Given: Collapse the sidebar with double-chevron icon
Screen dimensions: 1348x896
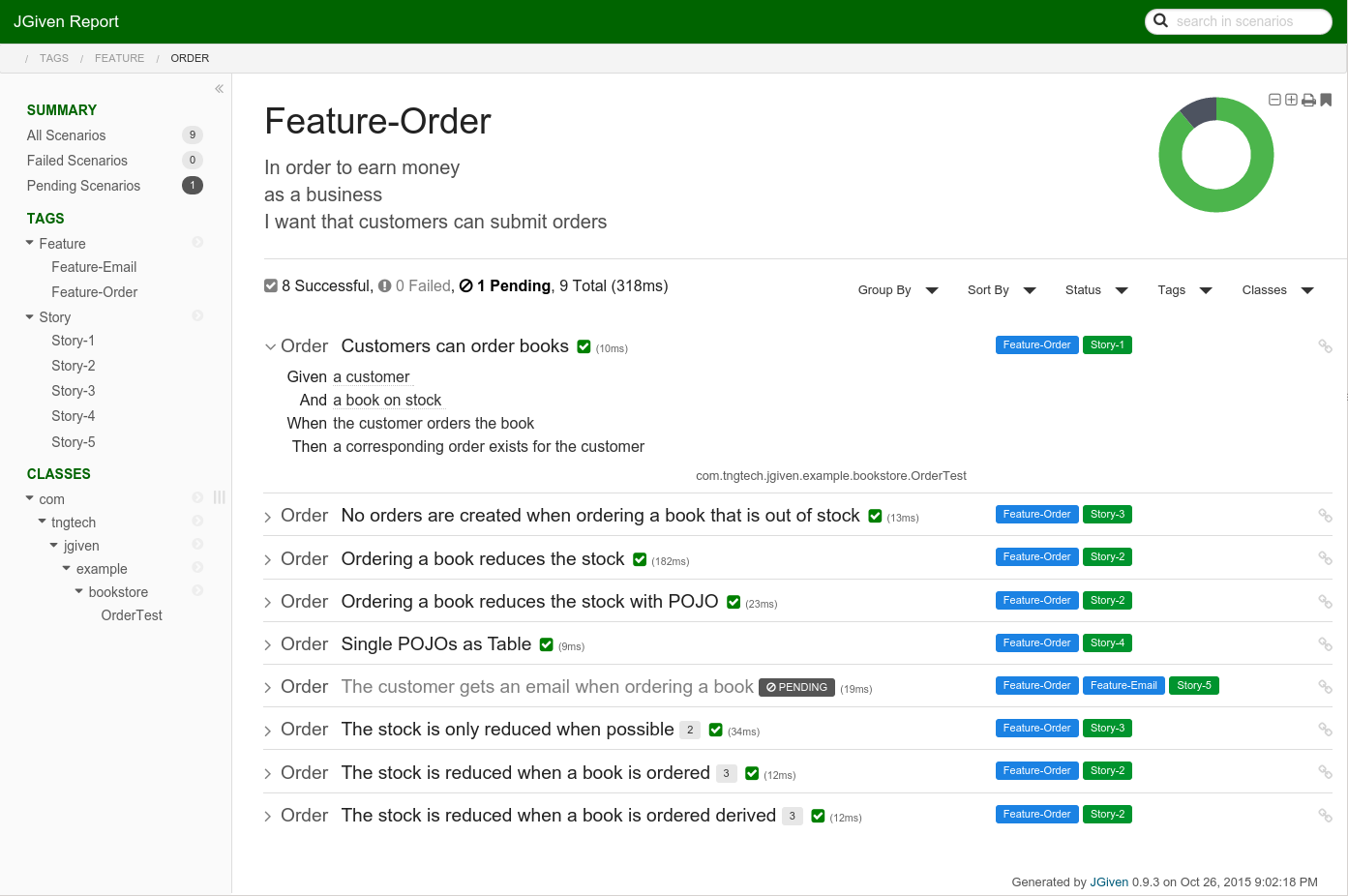Looking at the screenshot, I should pos(219,89).
